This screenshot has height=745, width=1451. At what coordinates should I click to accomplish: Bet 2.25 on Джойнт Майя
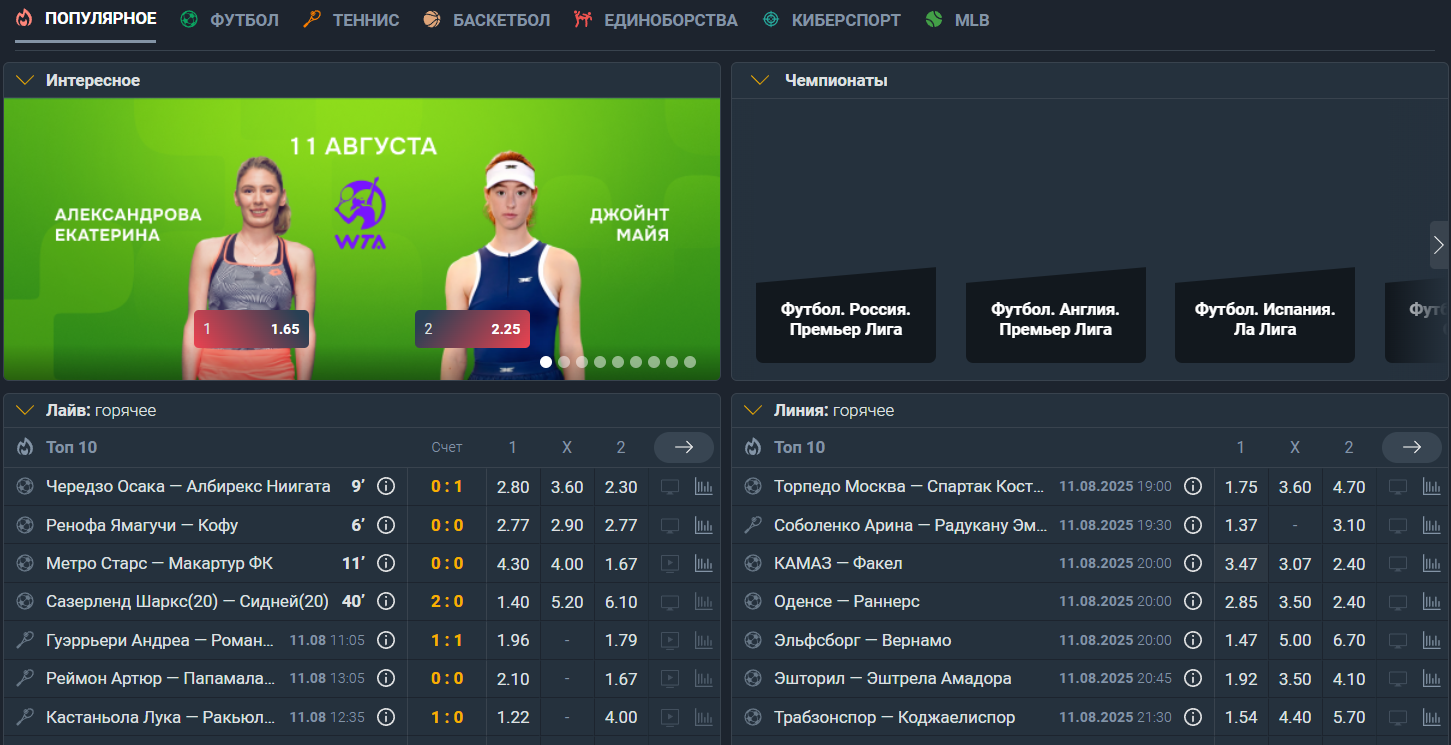[x=472, y=329]
